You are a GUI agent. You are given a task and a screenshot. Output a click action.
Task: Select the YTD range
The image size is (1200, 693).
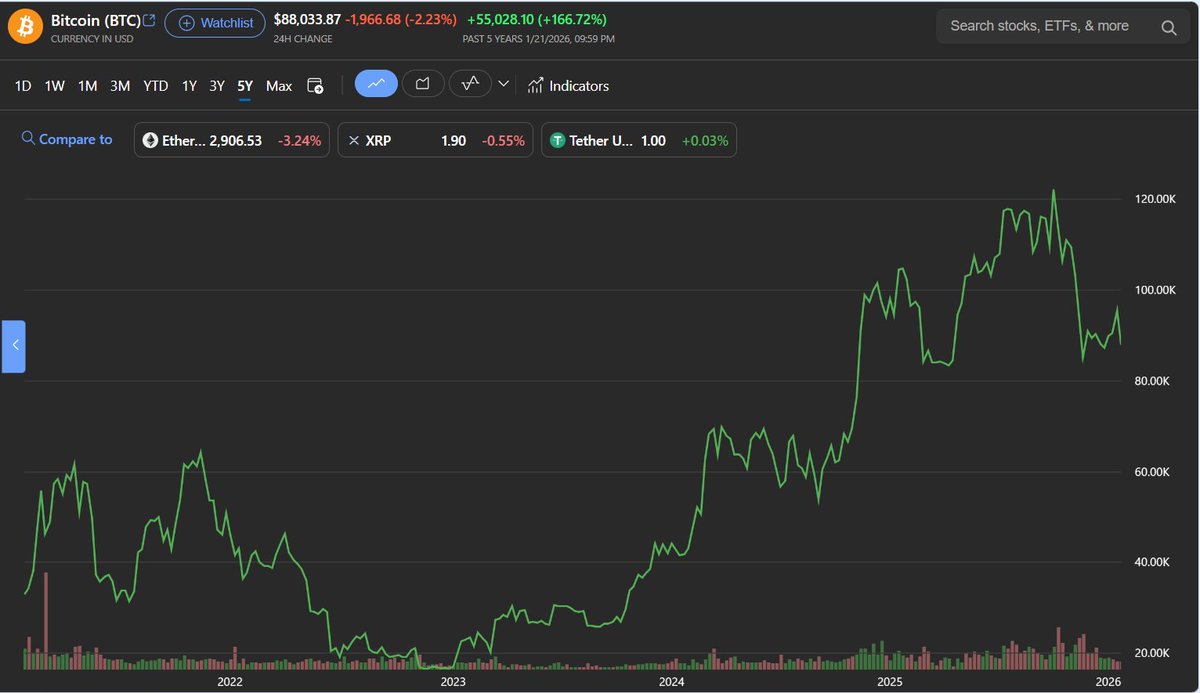point(156,86)
